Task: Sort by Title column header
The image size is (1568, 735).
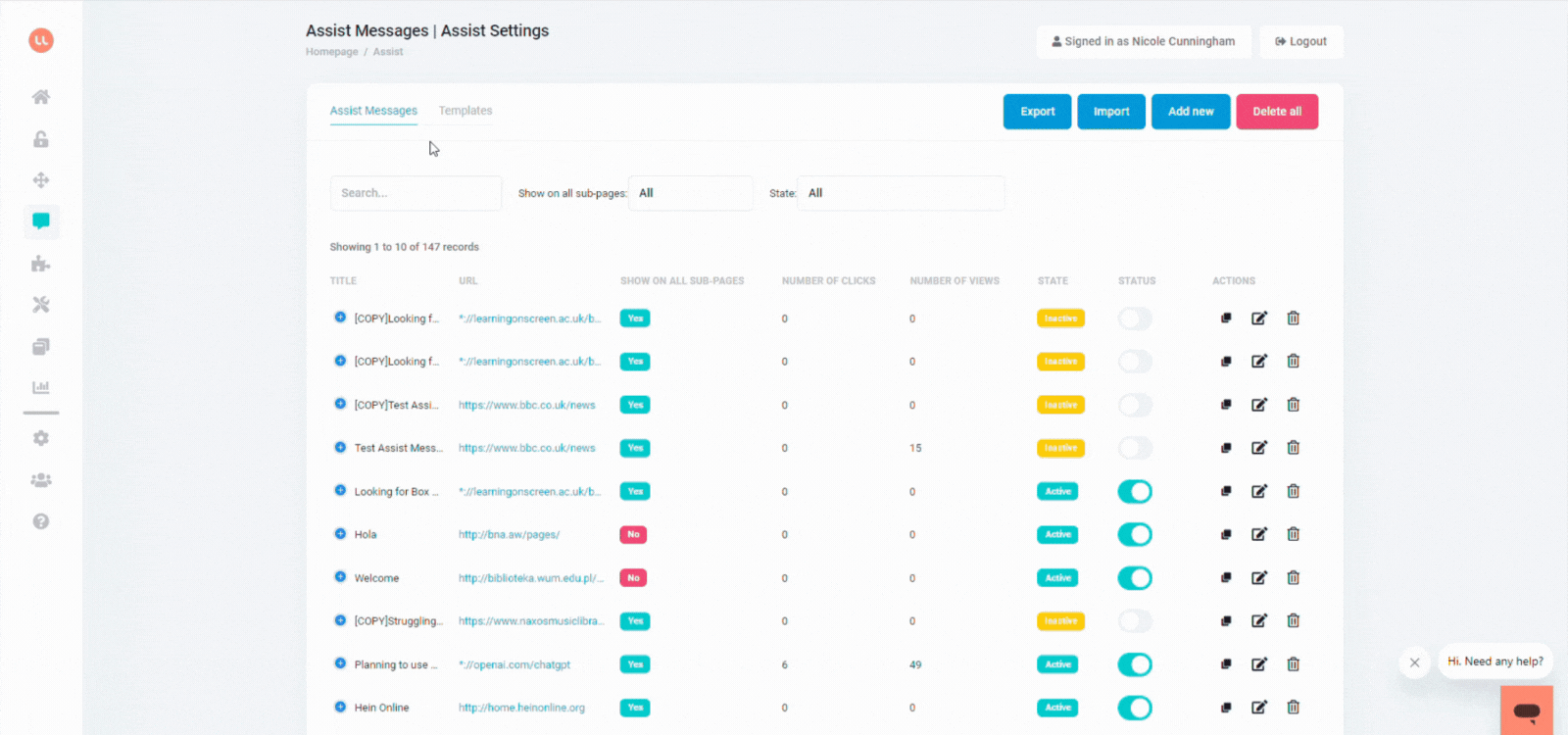Action: [x=344, y=281]
